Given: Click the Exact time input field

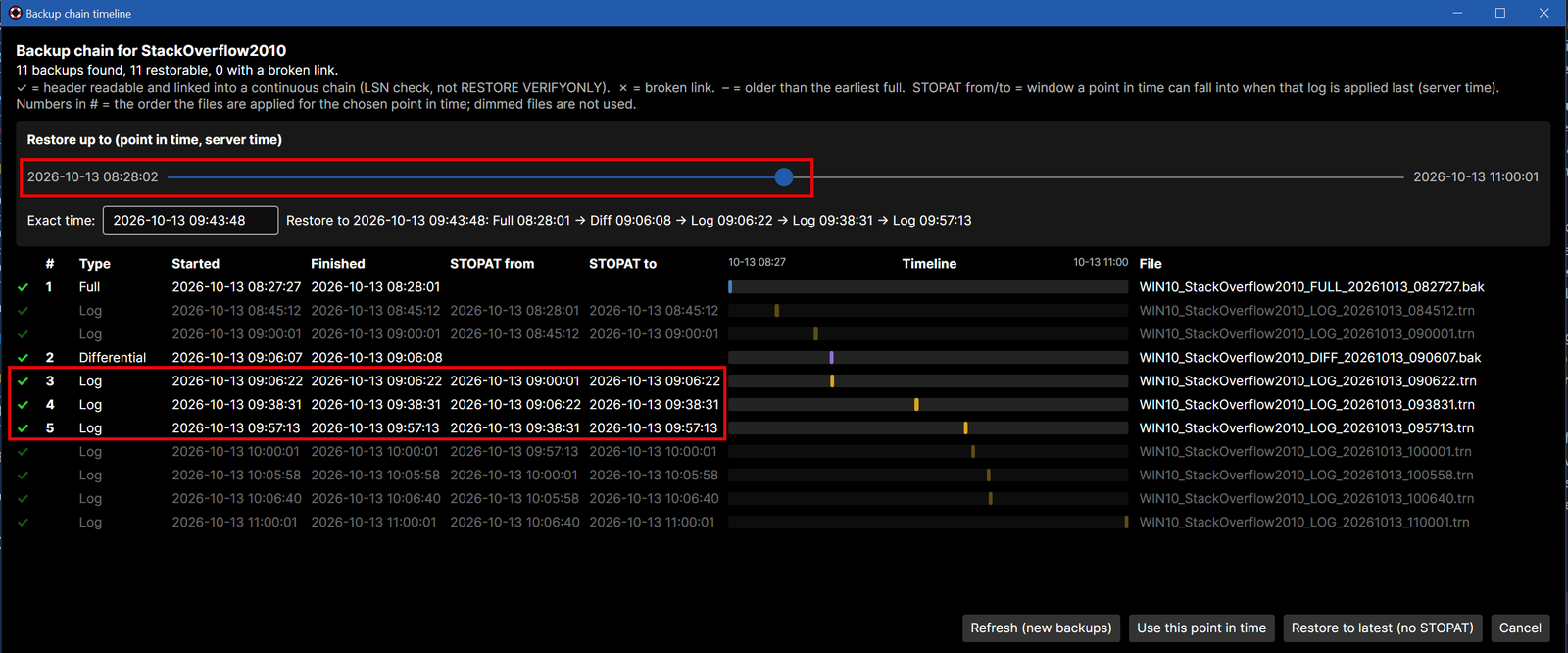Looking at the screenshot, I should click(190, 221).
